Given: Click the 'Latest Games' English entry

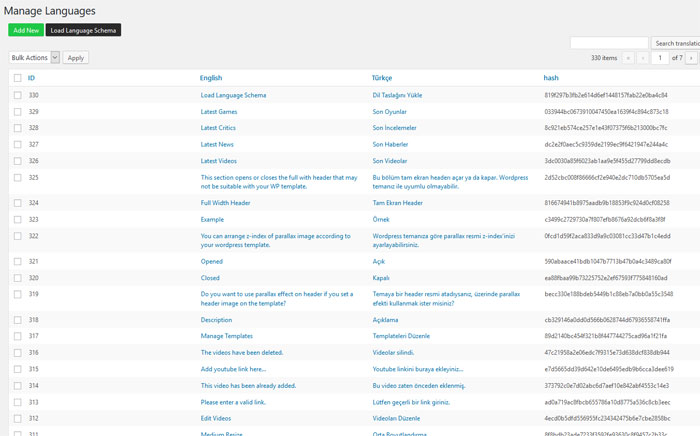Looking at the screenshot, I should coord(219,112).
